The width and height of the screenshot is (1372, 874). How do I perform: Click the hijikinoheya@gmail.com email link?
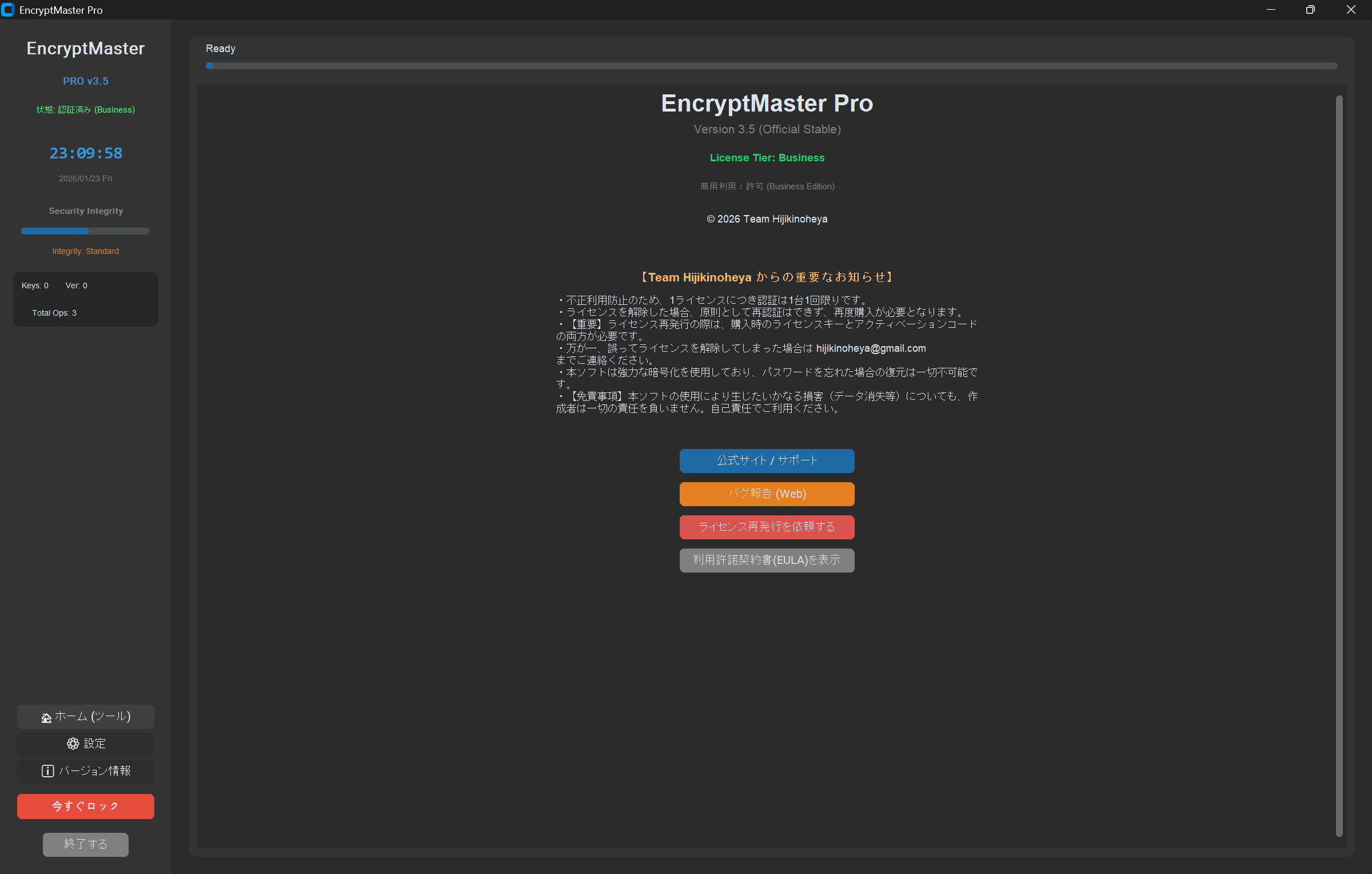click(871, 348)
